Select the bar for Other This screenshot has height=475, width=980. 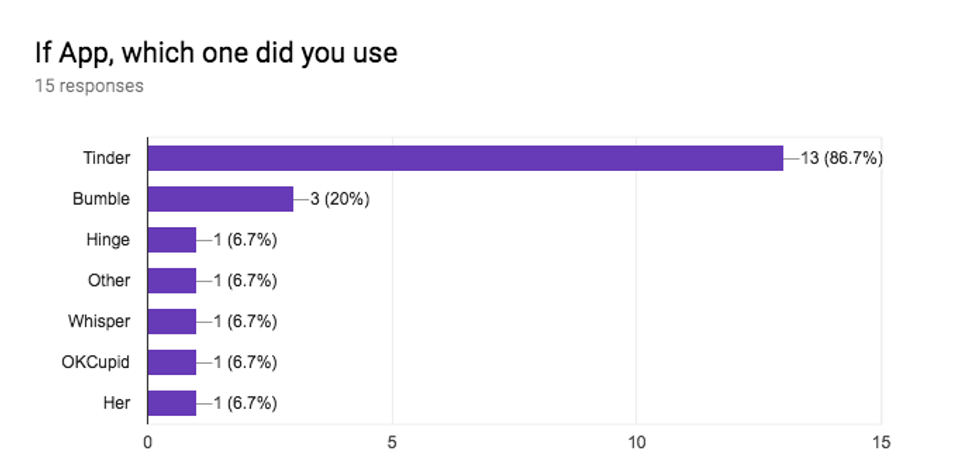(172, 281)
